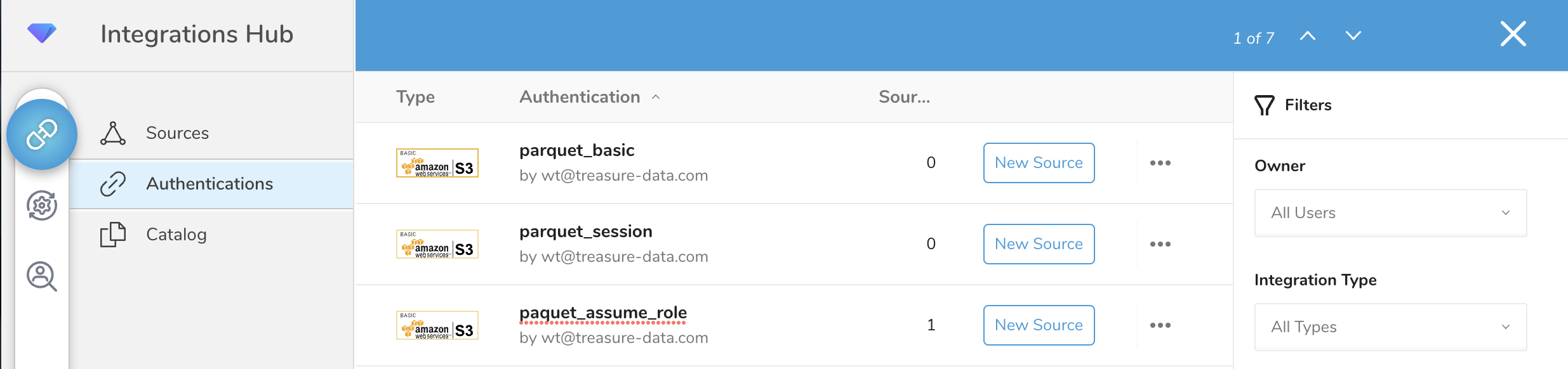Click the parquet_basic Amazon S3 thumbnail
The height and width of the screenshot is (369, 1568).
pyautogui.click(x=437, y=163)
